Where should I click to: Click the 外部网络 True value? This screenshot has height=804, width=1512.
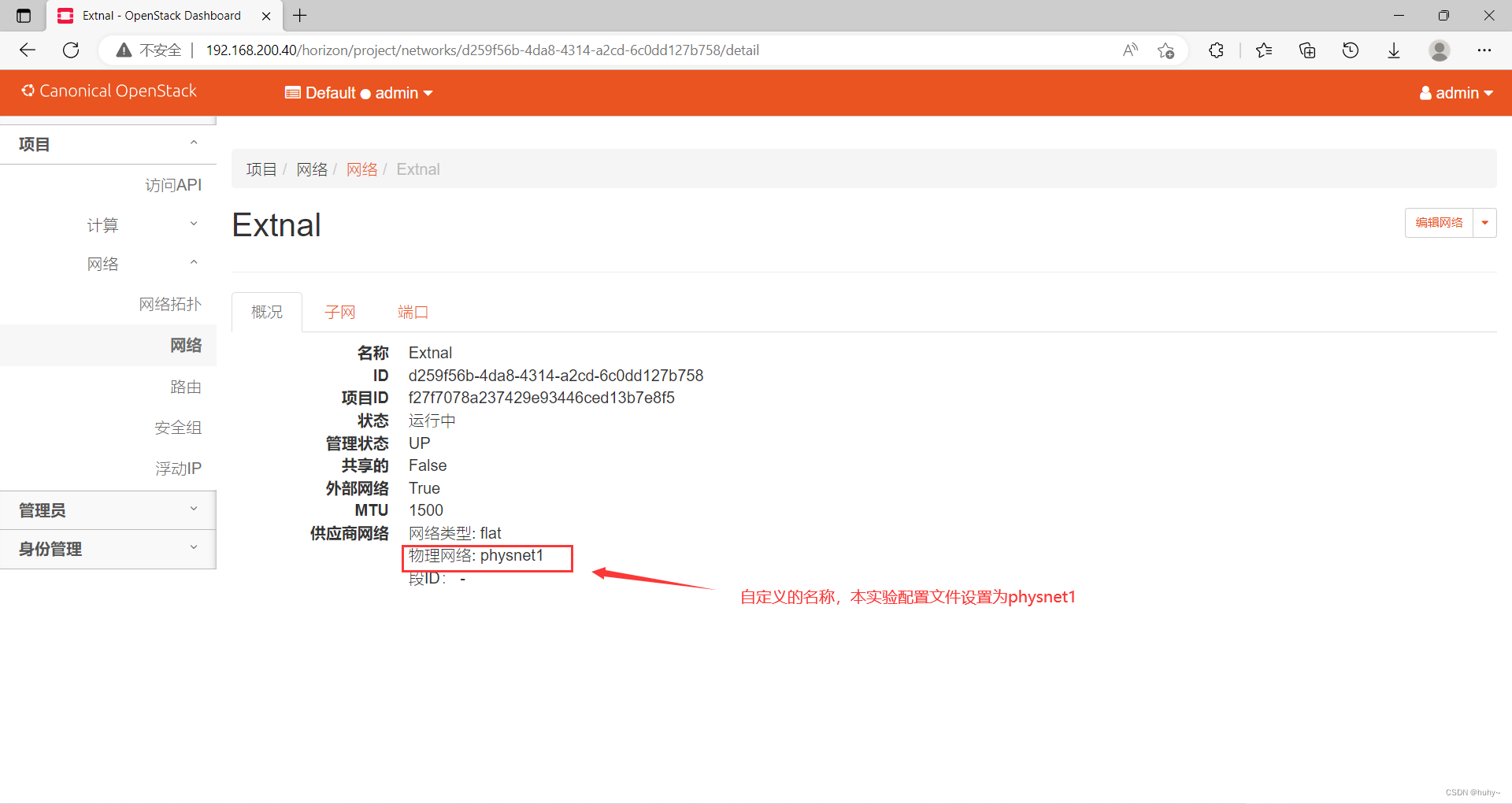(424, 488)
